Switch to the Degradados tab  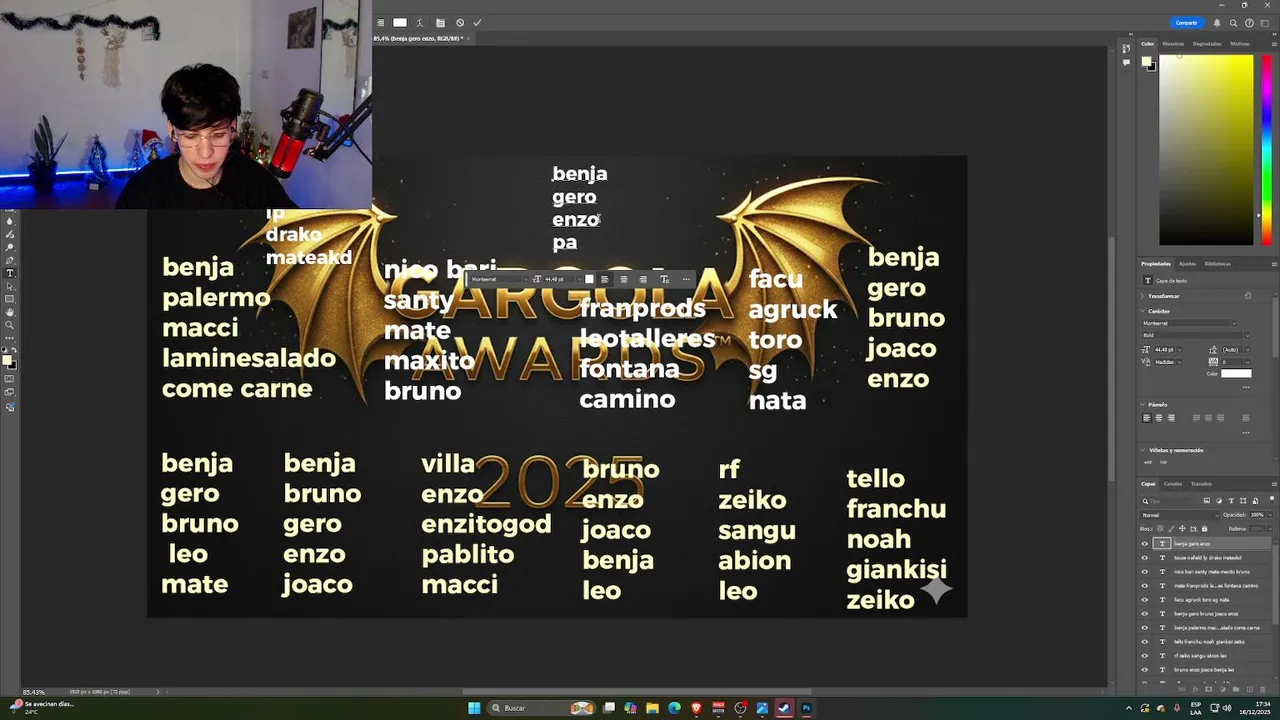pyautogui.click(x=1207, y=44)
